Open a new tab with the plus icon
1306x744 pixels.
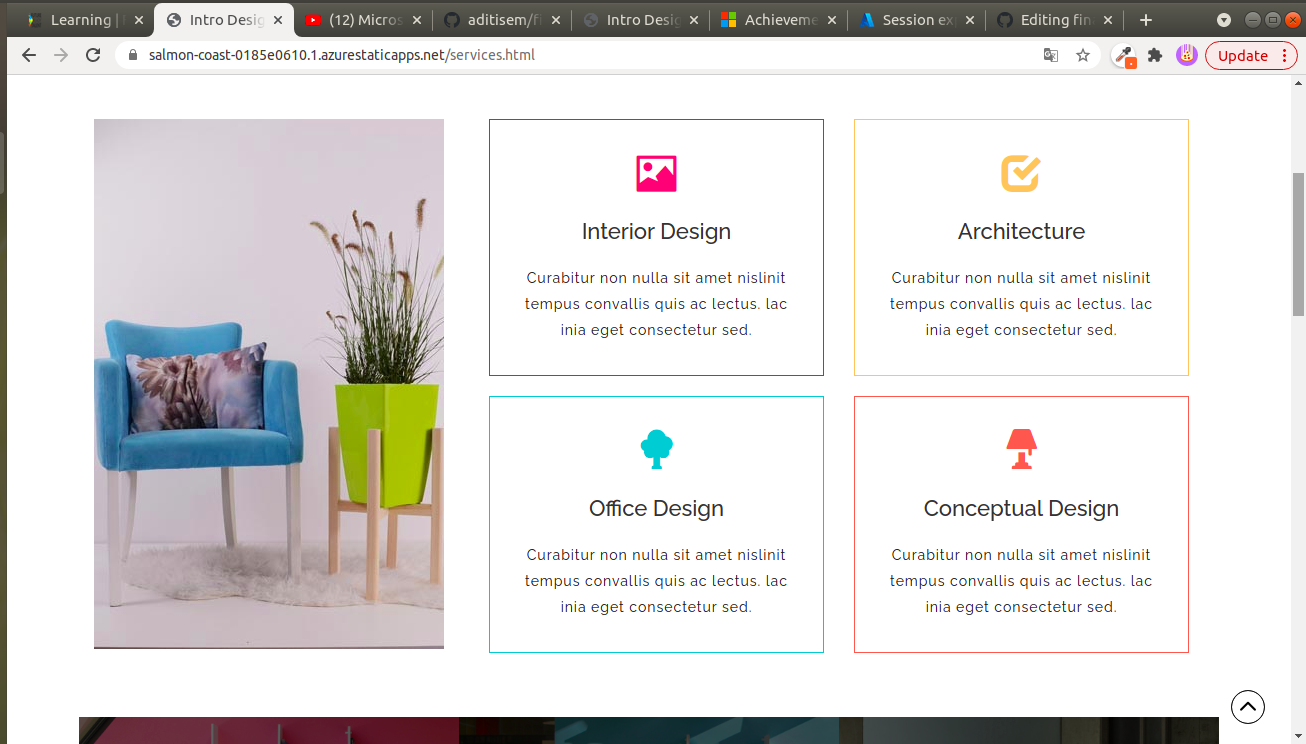click(1146, 20)
